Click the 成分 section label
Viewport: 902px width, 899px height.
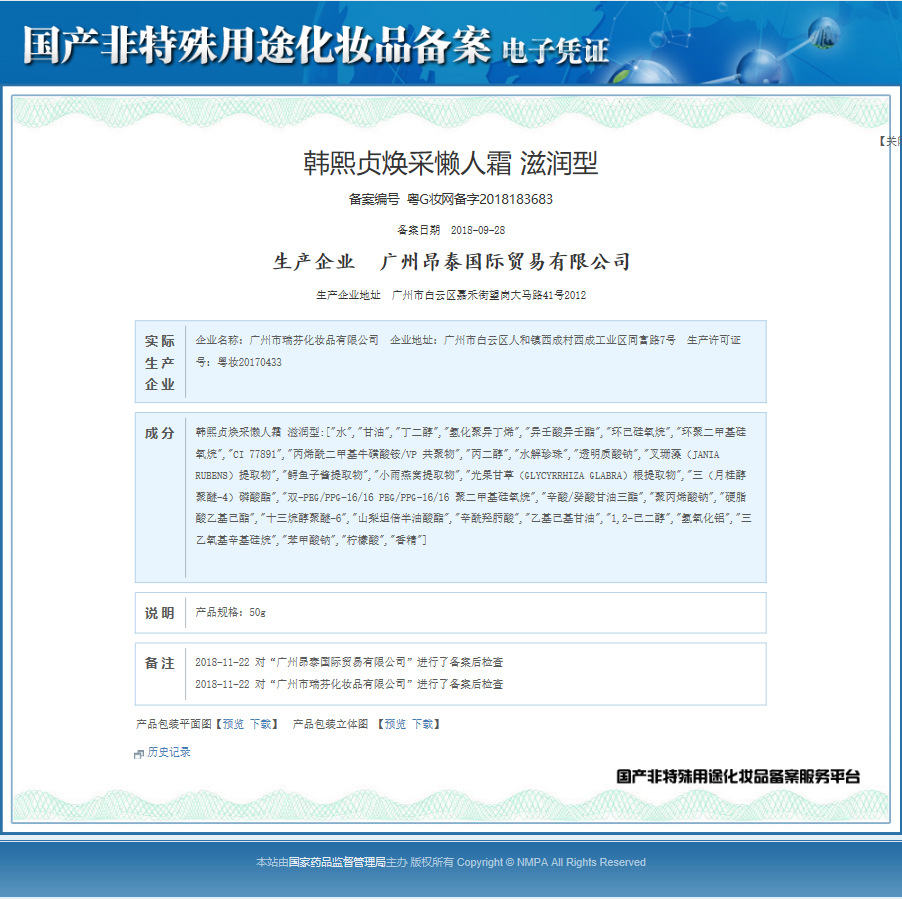tap(159, 433)
